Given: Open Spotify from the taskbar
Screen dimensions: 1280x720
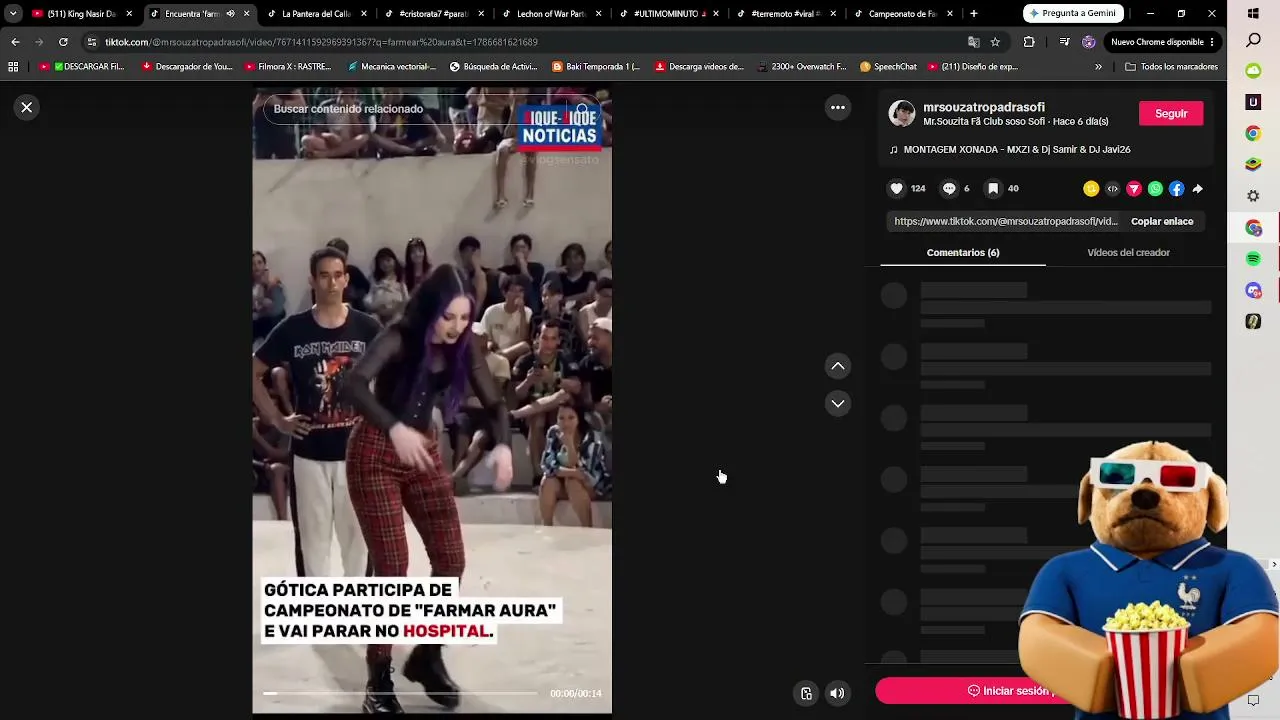Looking at the screenshot, I should pyautogui.click(x=1253, y=259).
